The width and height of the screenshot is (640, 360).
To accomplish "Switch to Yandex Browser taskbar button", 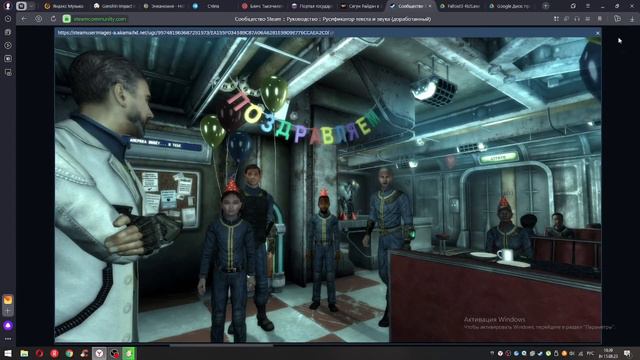I will click(x=99, y=353).
